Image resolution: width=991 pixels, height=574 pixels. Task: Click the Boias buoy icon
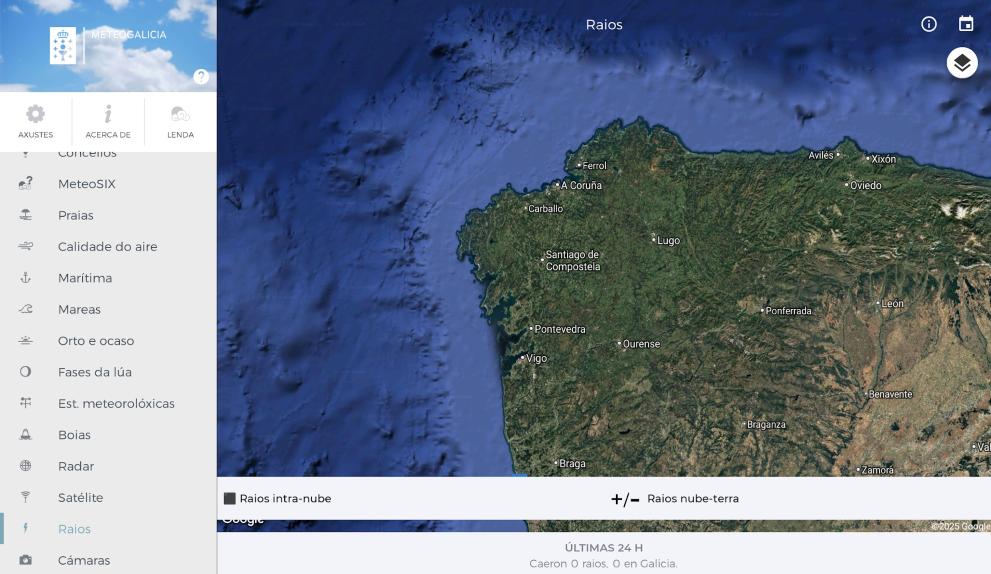click(x=25, y=434)
